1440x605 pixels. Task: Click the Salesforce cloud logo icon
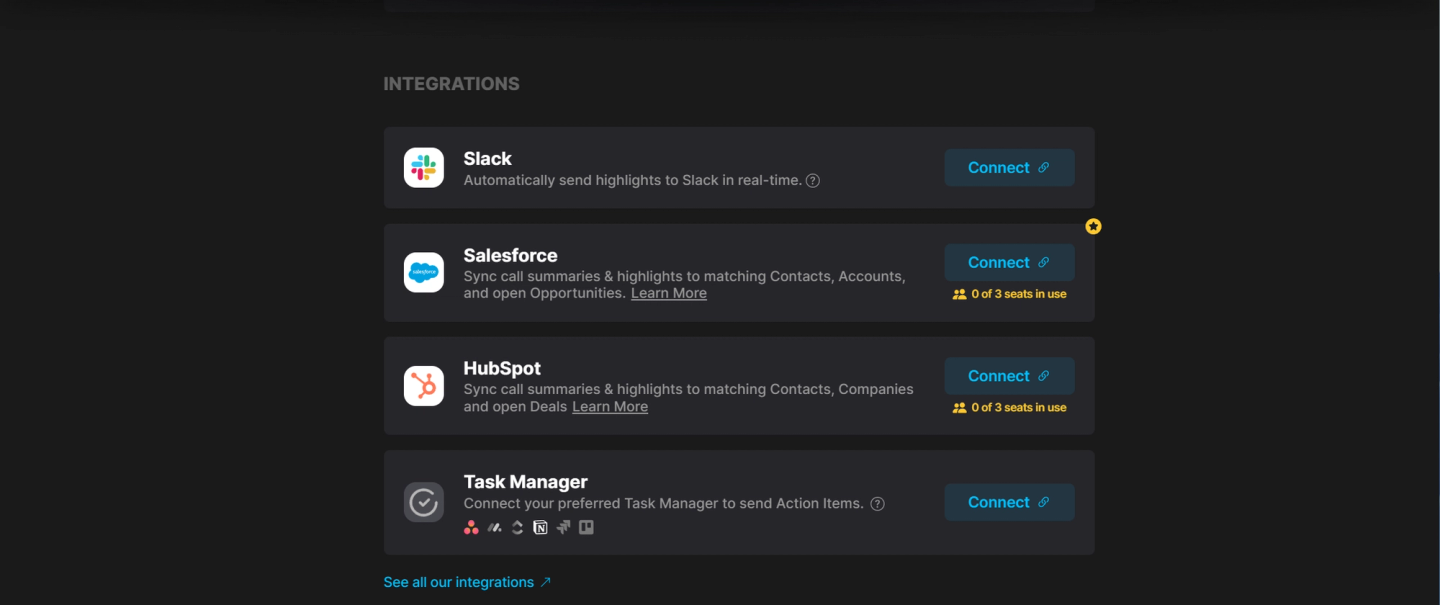pyautogui.click(x=424, y=272)
